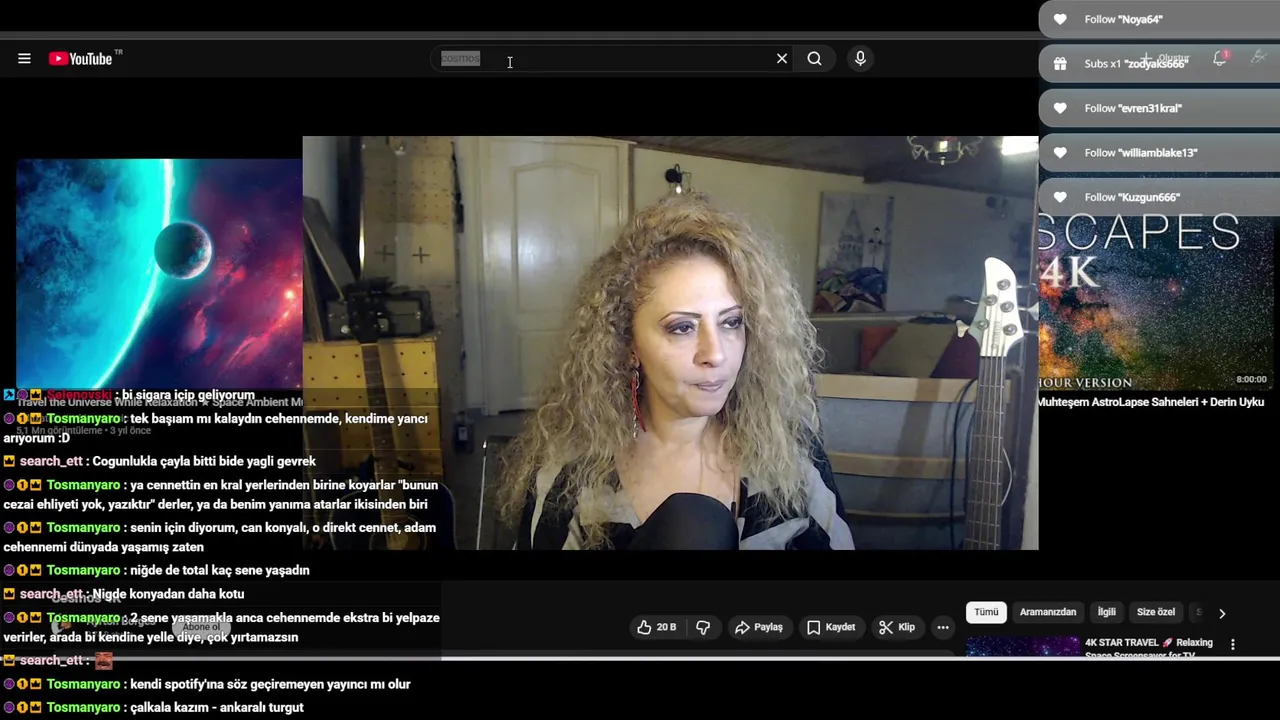Click chat message "Nigde konyadan daha kotu"
The height and width of the screenshot is (720, 1280).
168,594
